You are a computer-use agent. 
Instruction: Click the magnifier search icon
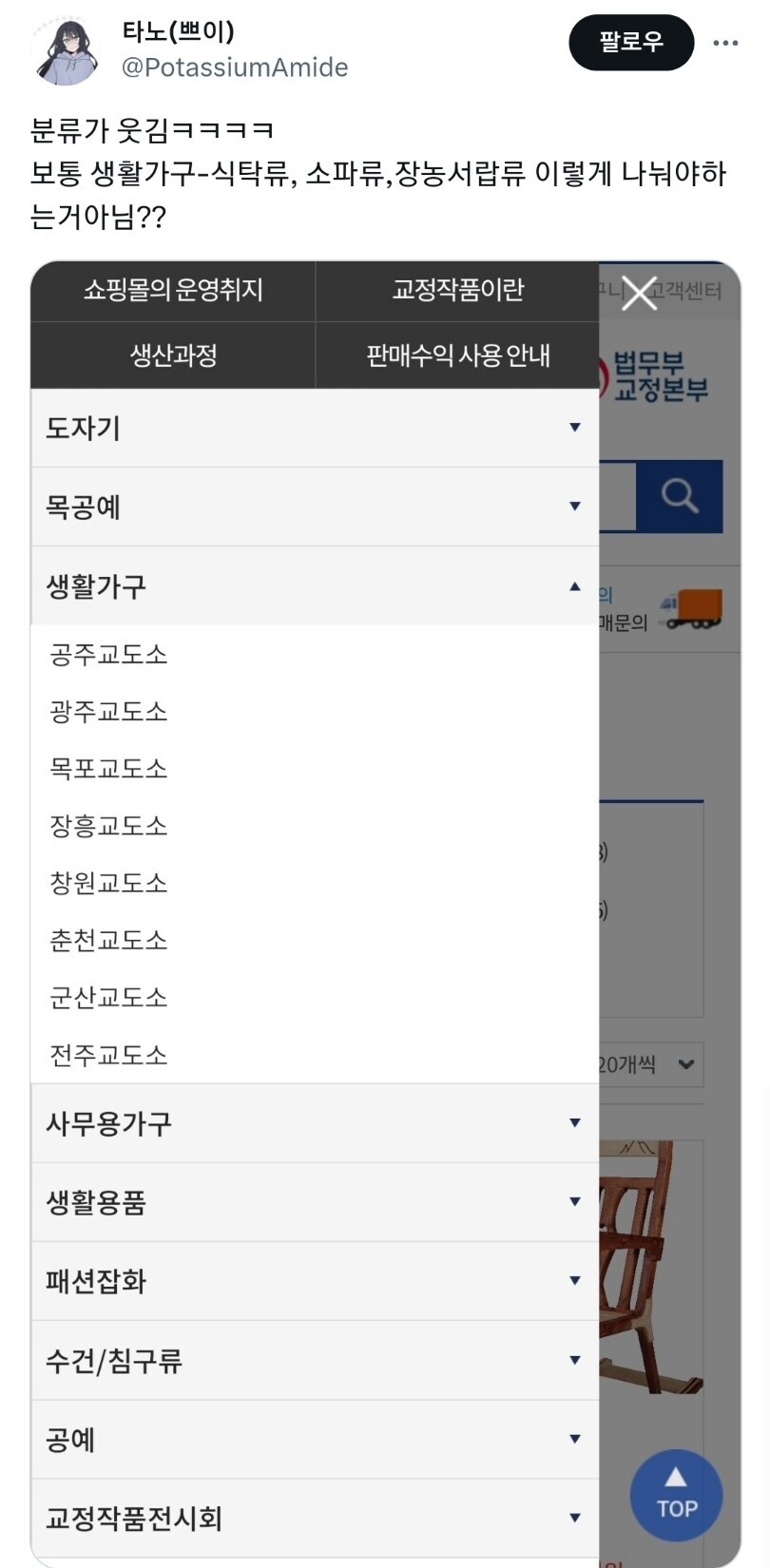point(679,496)
